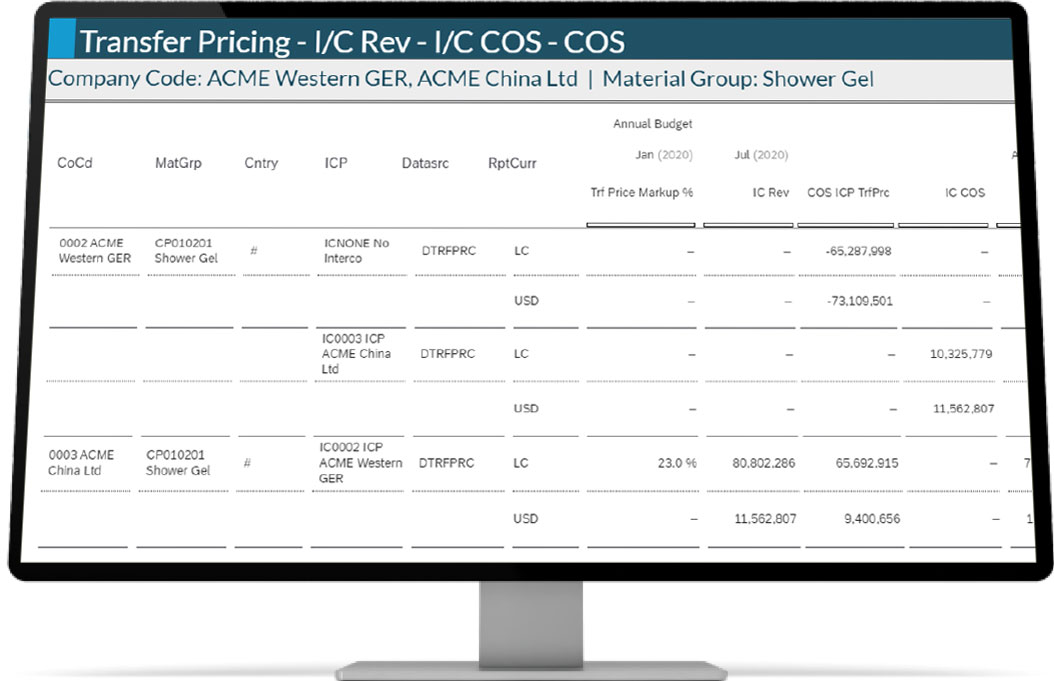Click the value 65,692,915

(866, 463)
